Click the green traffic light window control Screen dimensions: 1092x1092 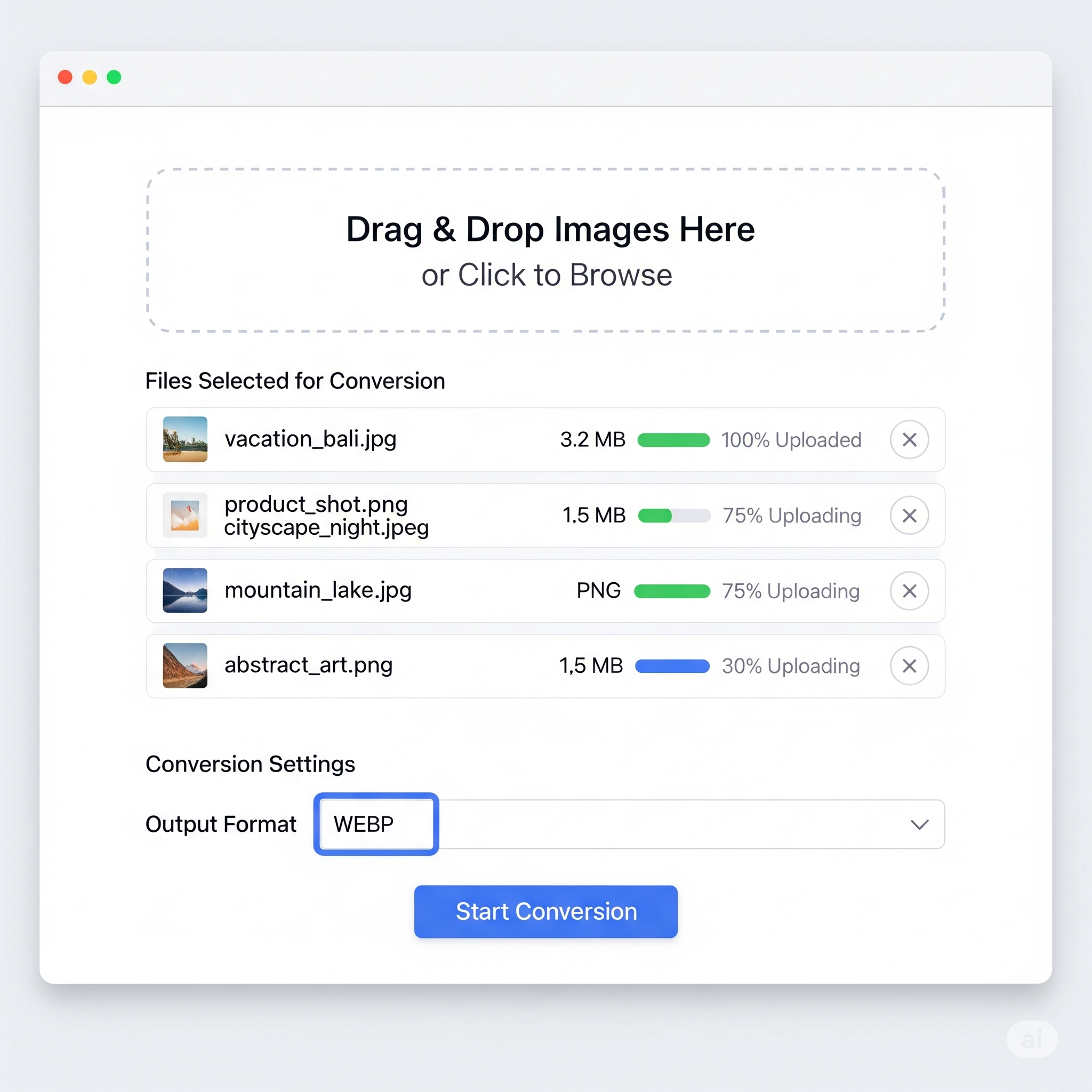[x=113, y=77]
